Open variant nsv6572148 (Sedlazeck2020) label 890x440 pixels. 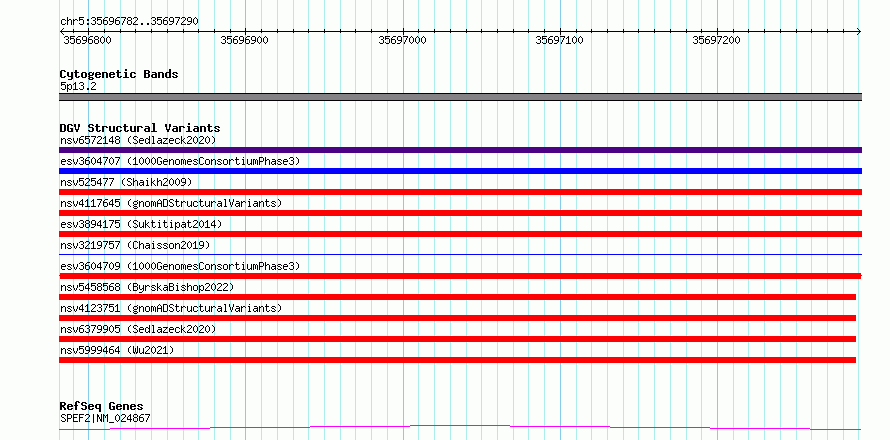point(138,140)
